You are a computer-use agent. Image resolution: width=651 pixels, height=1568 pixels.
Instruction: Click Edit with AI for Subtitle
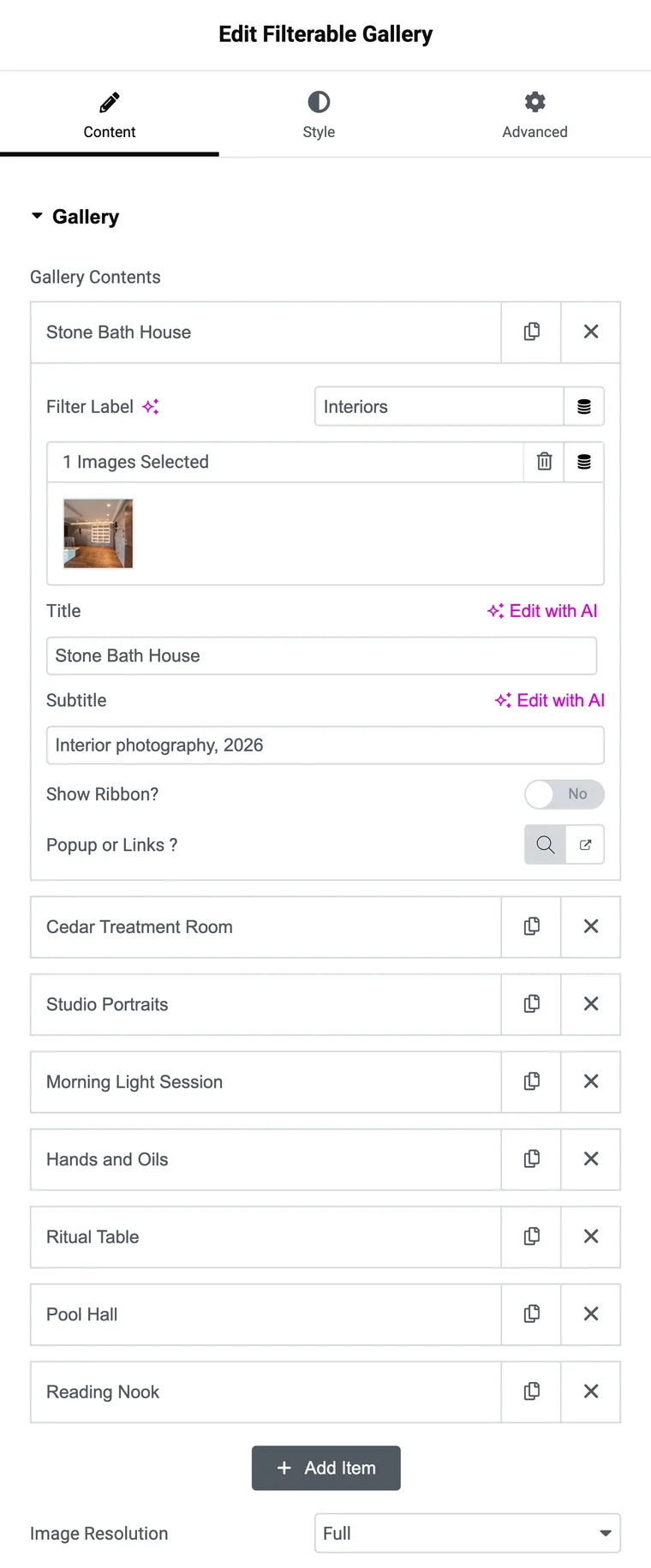click(x=550, y=700)
